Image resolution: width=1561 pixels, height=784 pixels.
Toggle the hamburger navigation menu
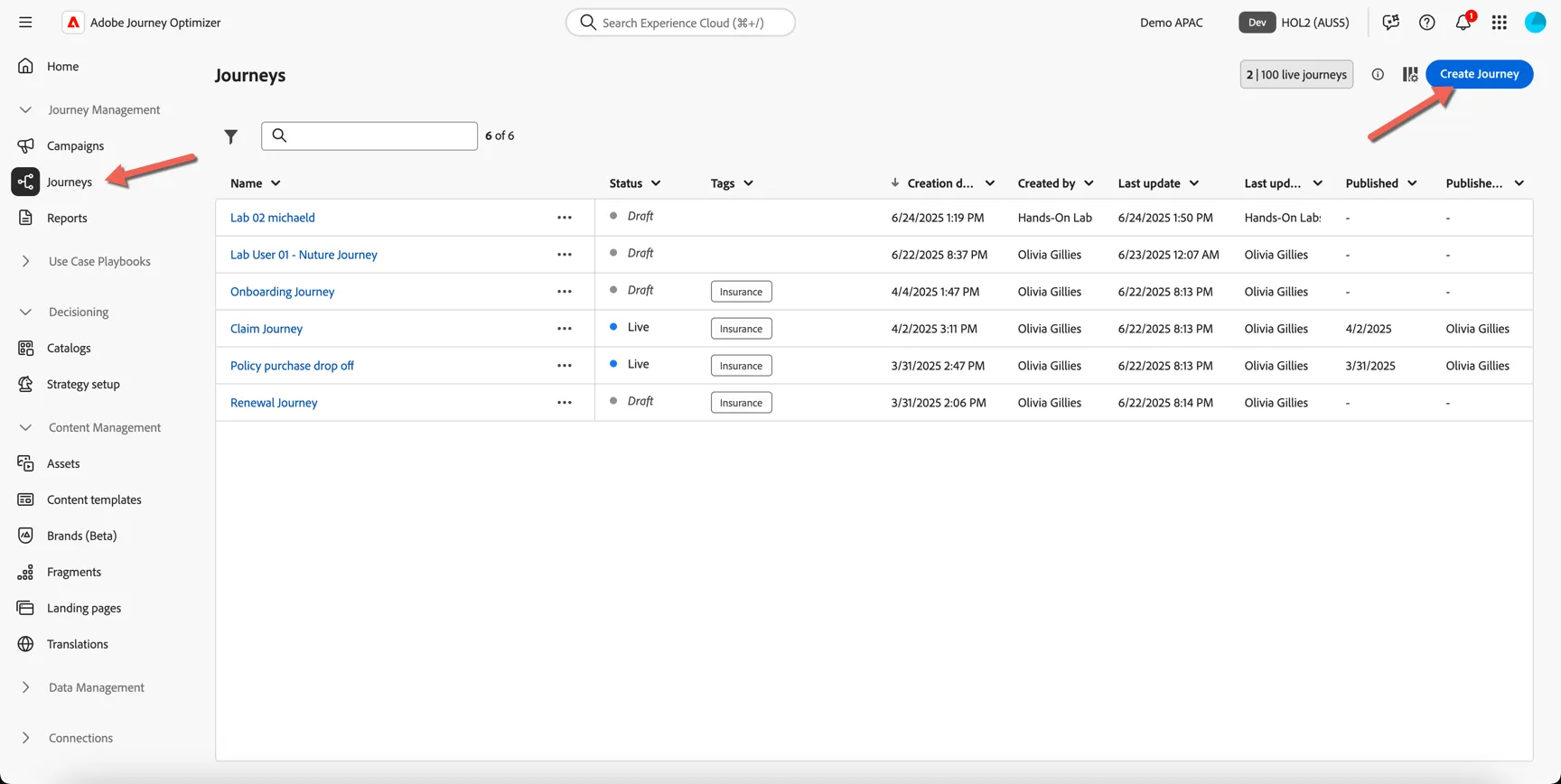(25, 23)
